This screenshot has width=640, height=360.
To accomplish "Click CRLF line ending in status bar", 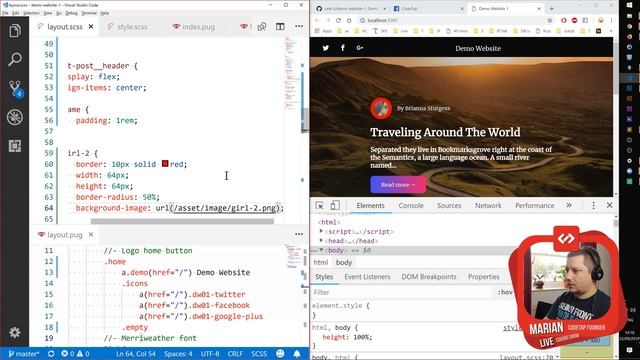I will pos(235,354).
